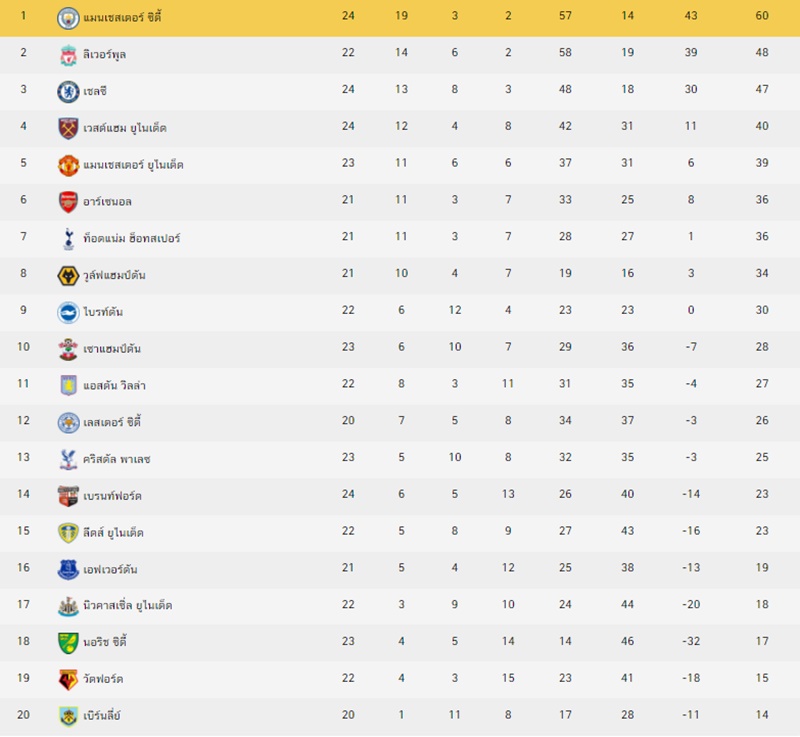This screenshot has height=737, width=800.
Task: Click the West Ham United crest
Action: pos(68,128)
